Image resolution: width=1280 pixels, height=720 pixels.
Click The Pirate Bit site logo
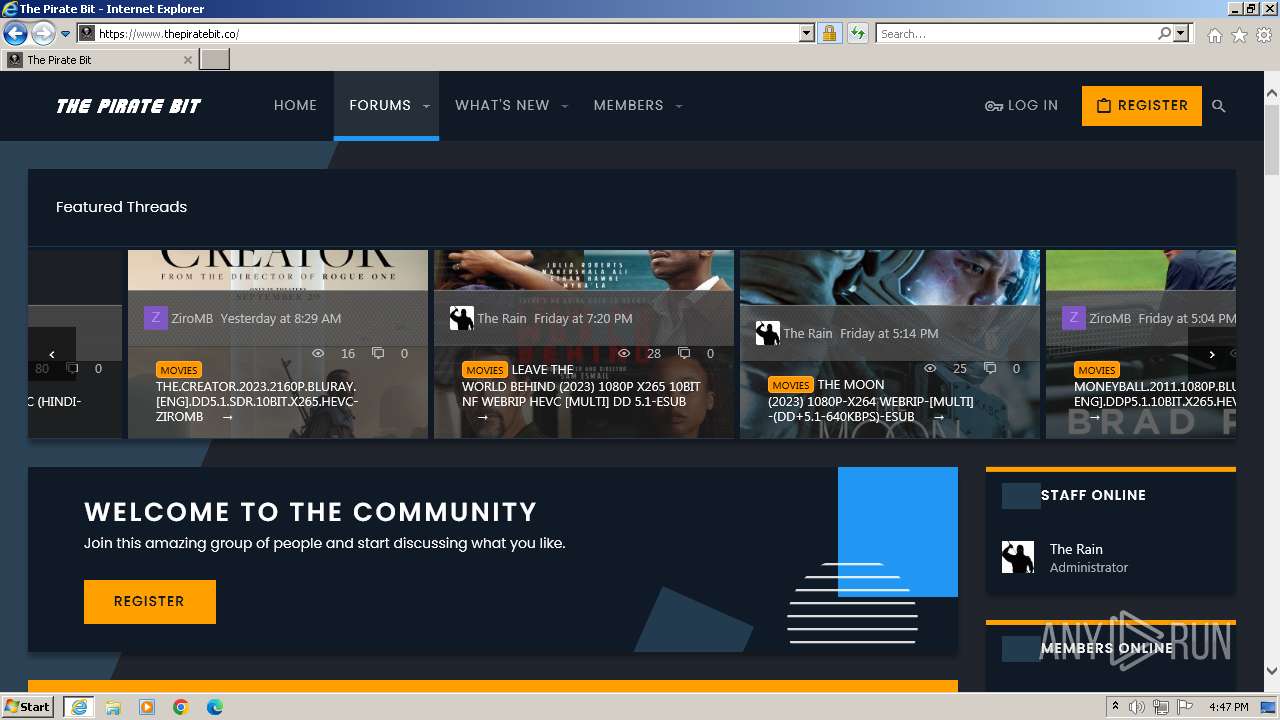pyautogui.click(x=129, y=106)
